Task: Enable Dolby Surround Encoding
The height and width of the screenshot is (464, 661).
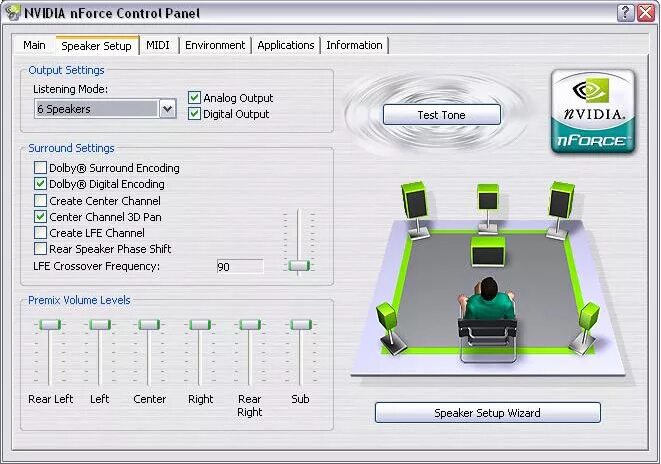Action: pos(40,168)
